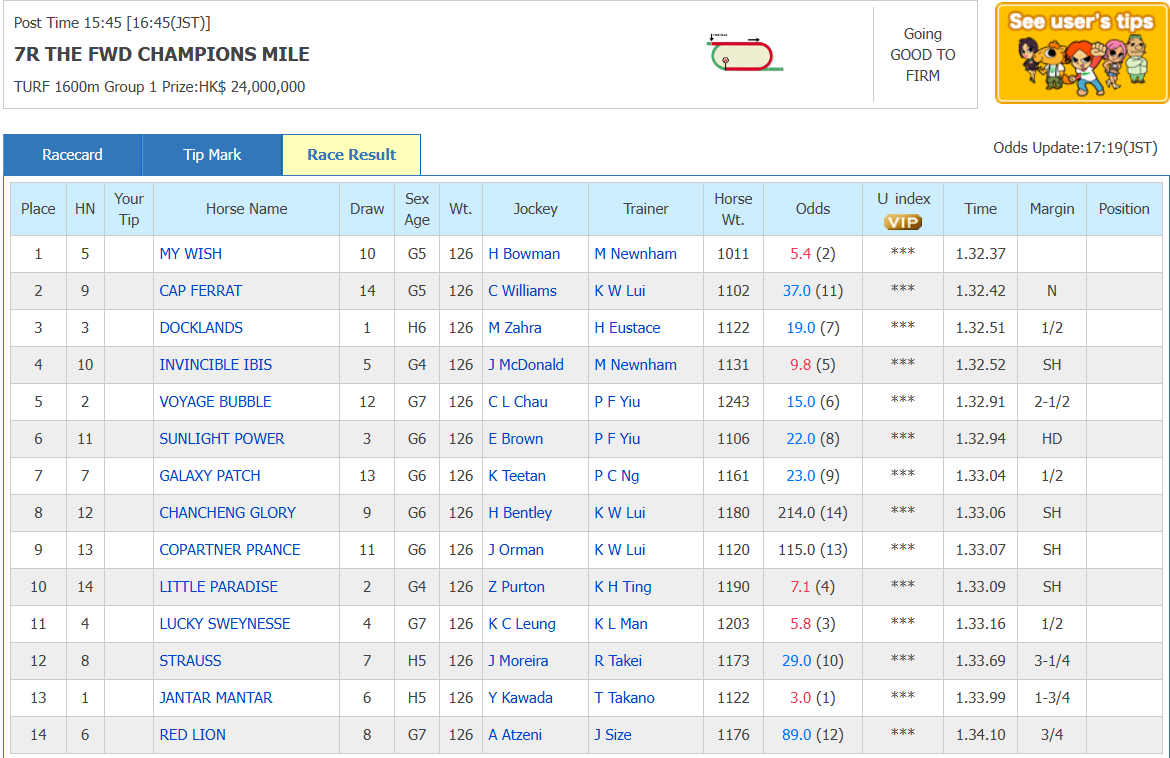View jockey M Zahra profile
Image resolution: width=1170 pixels, height=758 pixels.
[515, 328]
